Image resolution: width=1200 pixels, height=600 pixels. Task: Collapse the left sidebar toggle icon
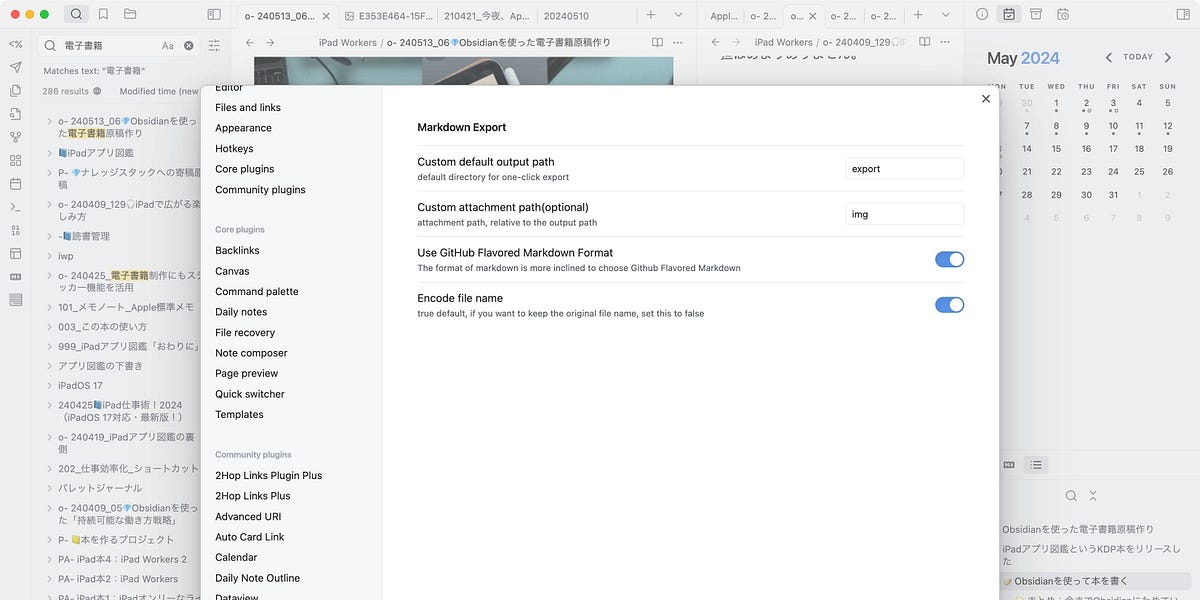click(214, 14)
